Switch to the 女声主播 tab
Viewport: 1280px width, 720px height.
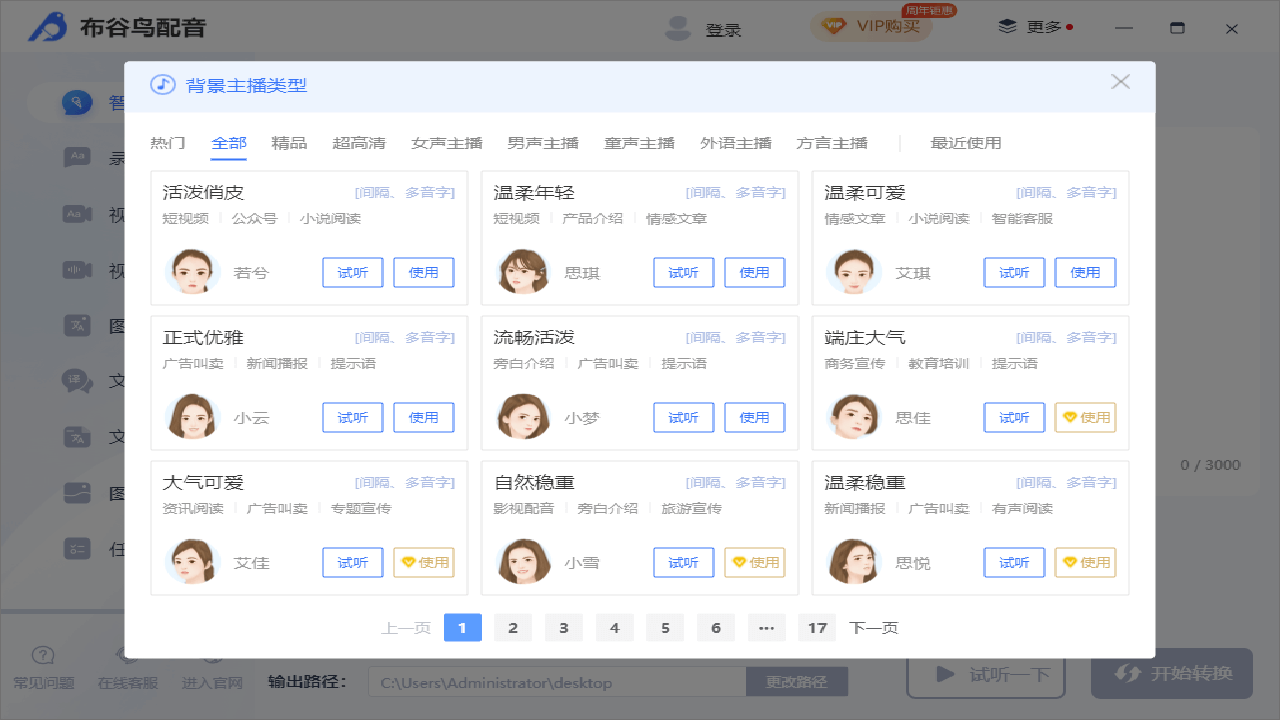coord(445,143)
